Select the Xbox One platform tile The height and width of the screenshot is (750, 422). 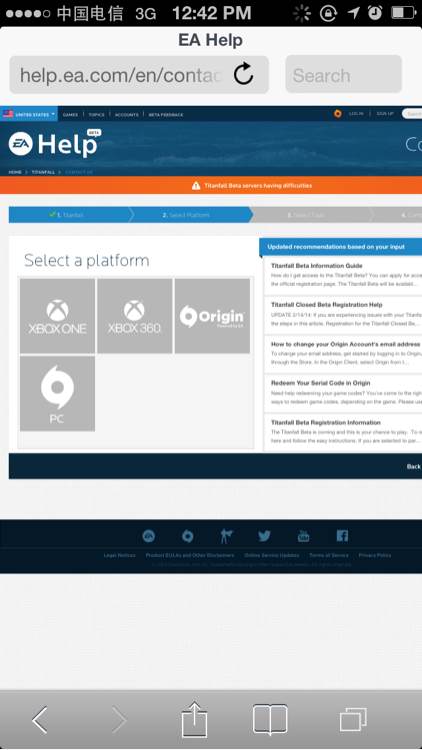pyautogui.click(x=57, y=316)
